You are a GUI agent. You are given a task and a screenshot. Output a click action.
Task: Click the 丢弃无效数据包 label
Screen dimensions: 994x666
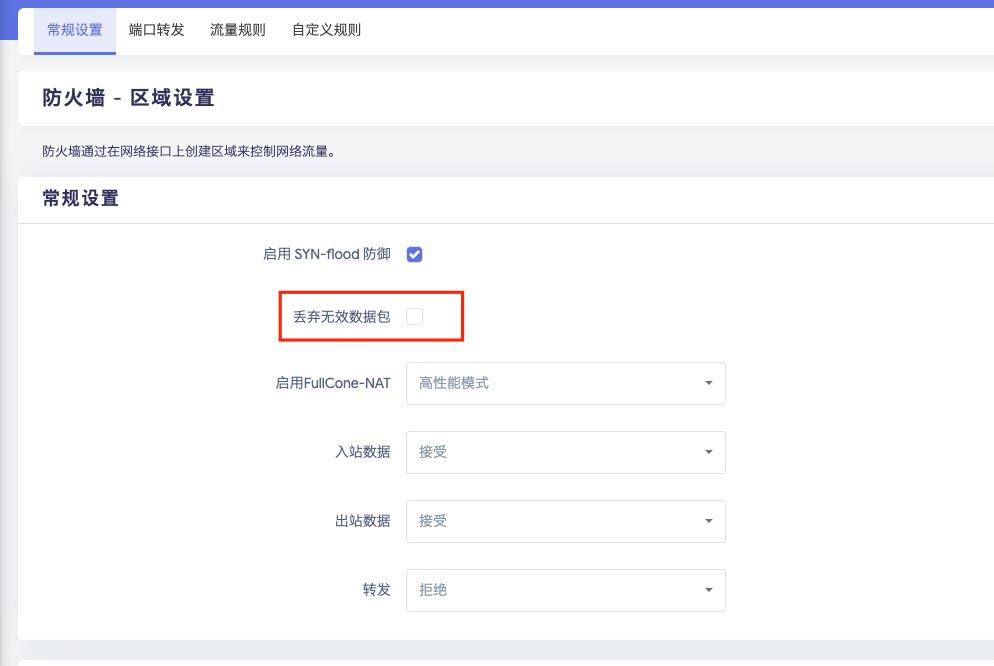pyautogui.click(x=342, y=317)
